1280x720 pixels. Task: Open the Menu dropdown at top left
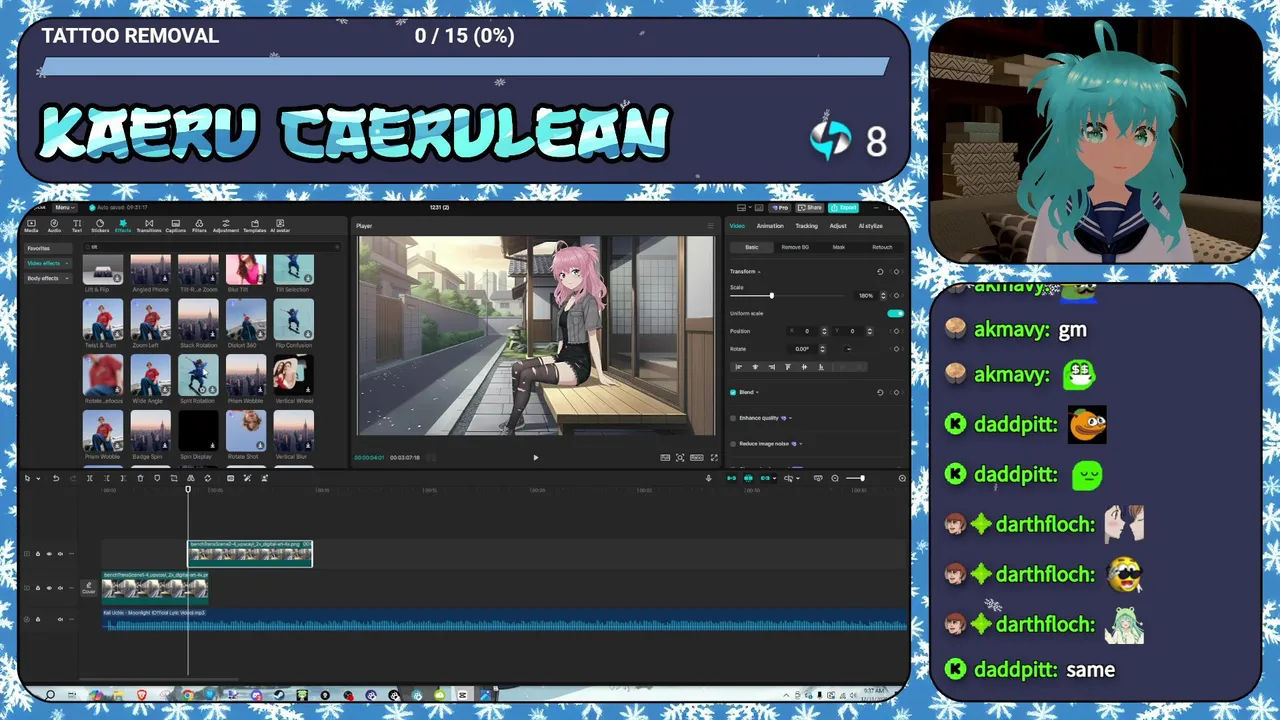point(63,207)
